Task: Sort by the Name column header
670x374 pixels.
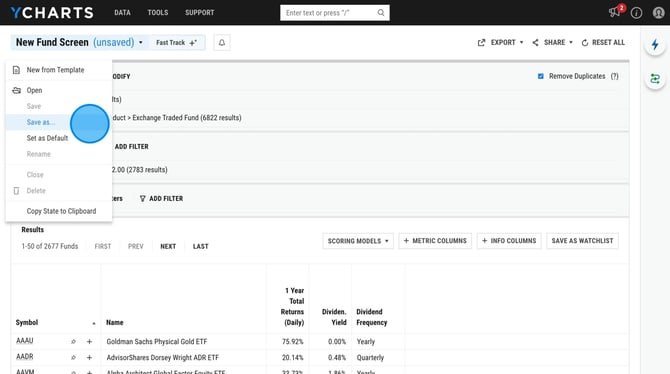Action: [115, 322]
